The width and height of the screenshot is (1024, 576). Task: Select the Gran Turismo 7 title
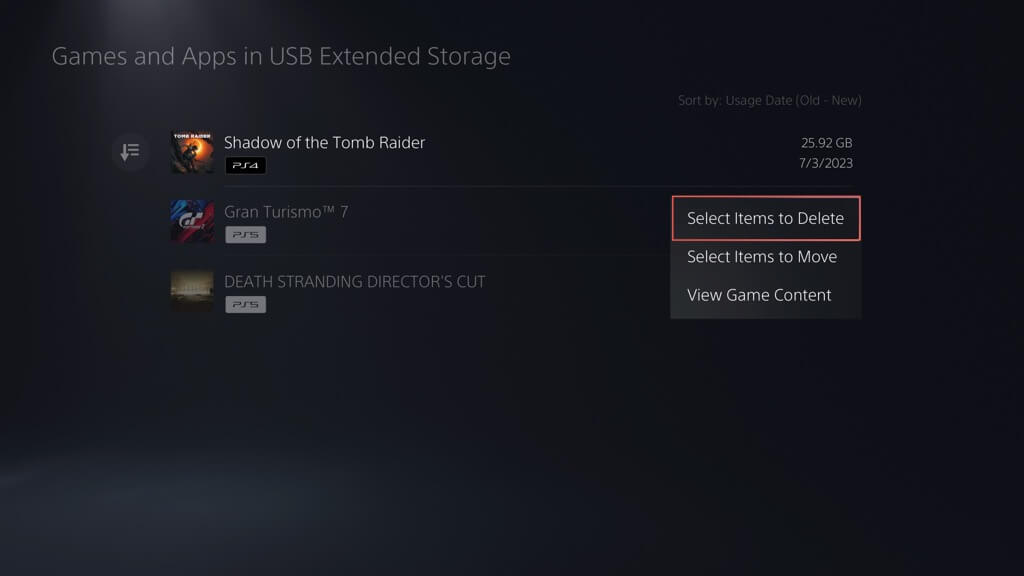[286, 212]
